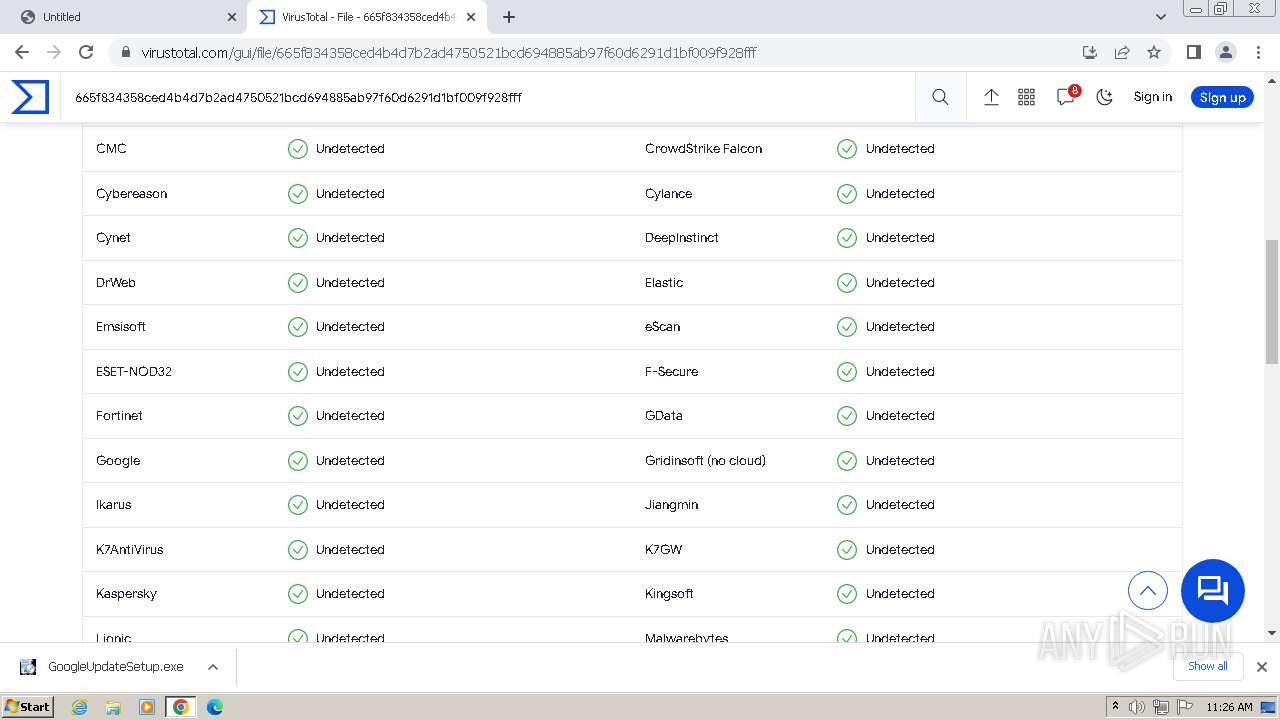
Task: Toggle the browser side panel icon
Action: click(1193, 52)
